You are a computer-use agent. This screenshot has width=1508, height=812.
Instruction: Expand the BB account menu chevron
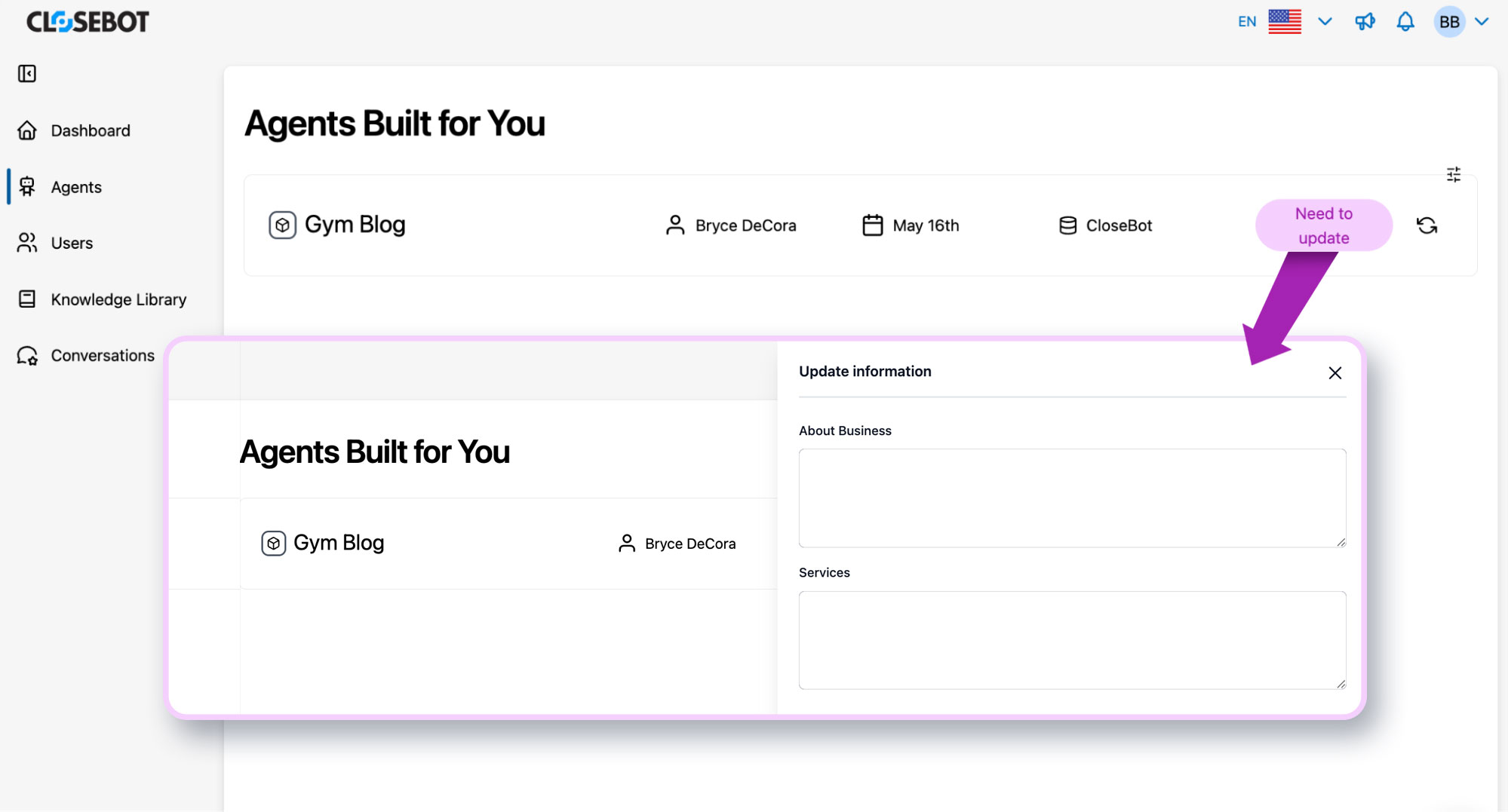click(1482, 22)
